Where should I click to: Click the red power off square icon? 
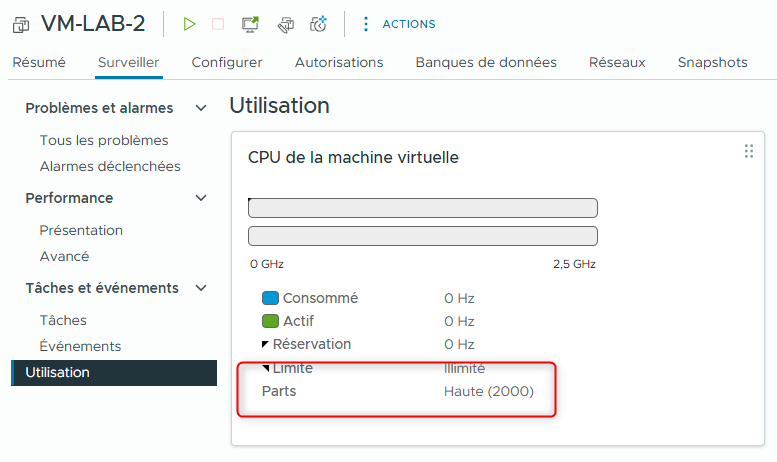click(x=218, y=24)
